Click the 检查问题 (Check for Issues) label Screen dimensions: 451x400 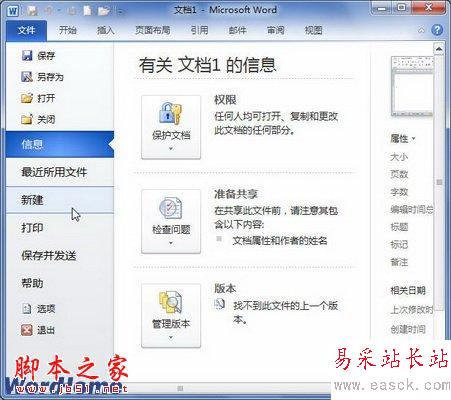[x=171, y=230]
